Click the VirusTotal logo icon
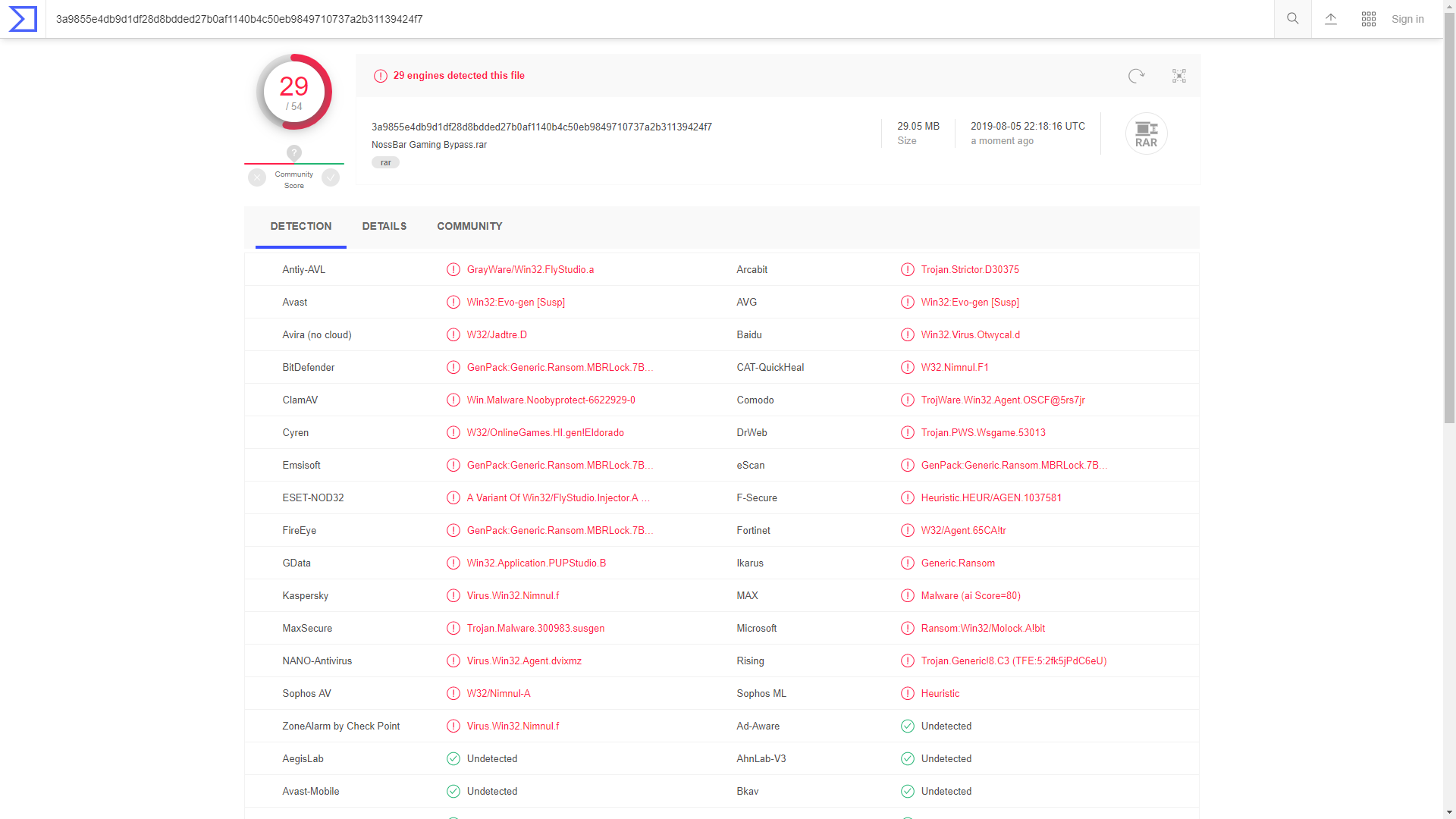 (x=23, y=19)
